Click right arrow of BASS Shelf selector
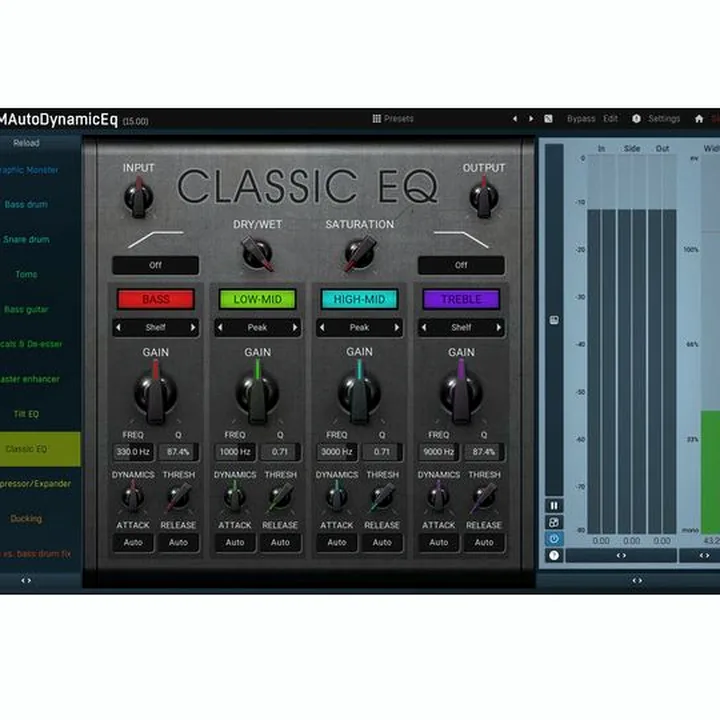This screenshot has width=720, height=720. tap(193, 327)
